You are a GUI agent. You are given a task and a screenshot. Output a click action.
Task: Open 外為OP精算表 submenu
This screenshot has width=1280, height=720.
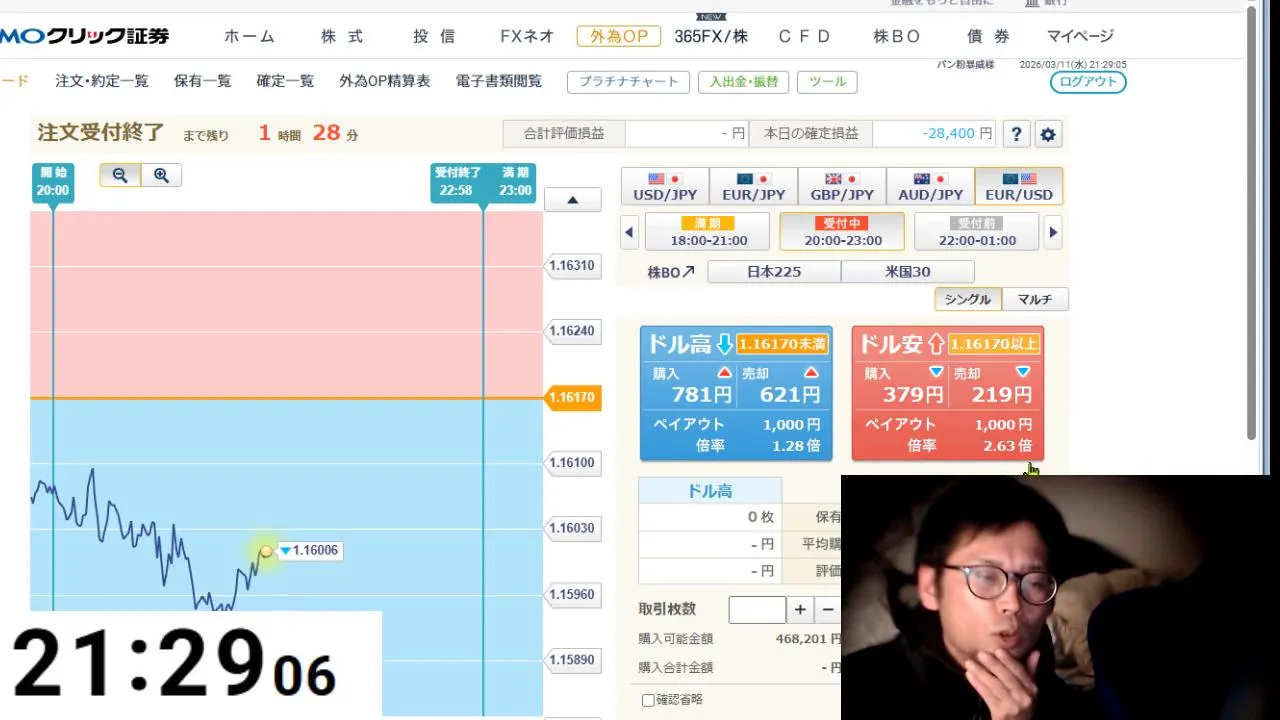385,81
